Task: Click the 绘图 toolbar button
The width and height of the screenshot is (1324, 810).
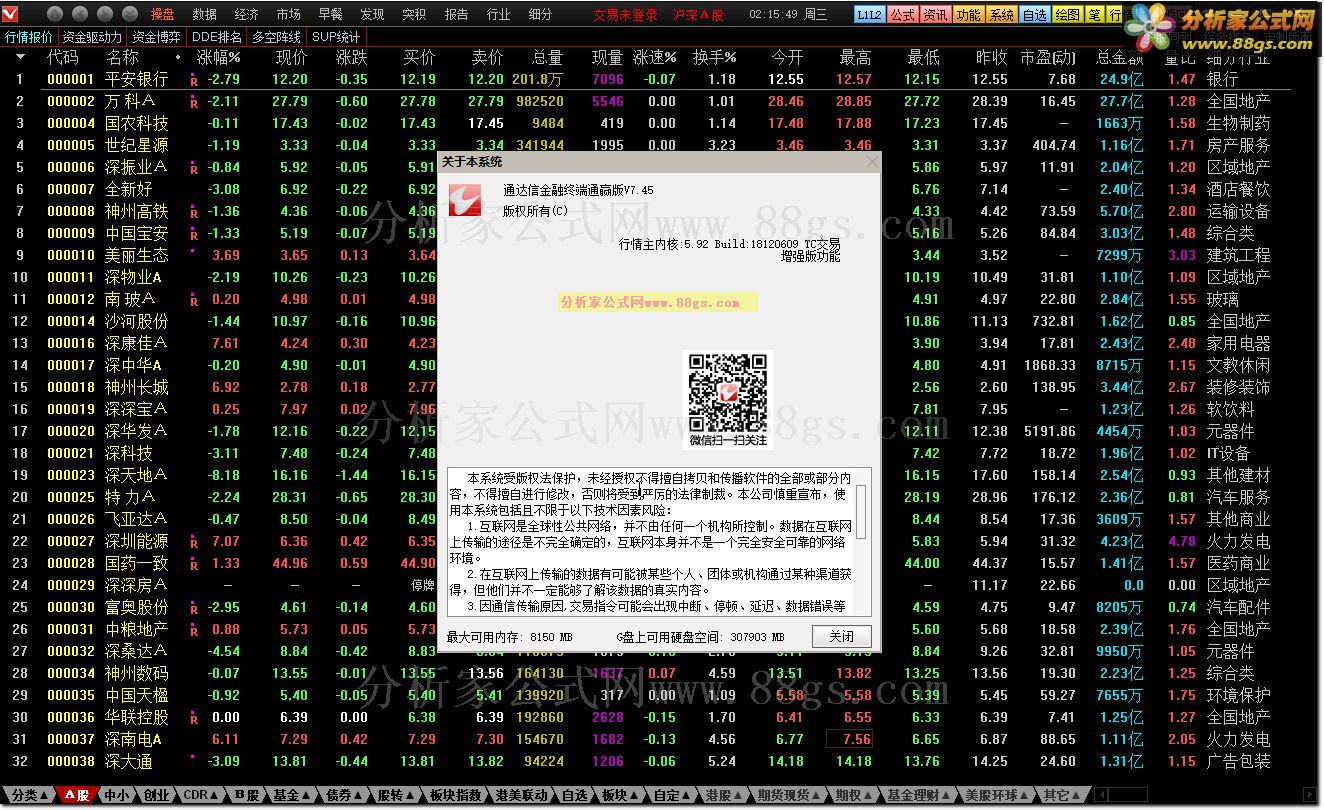Action: pyautogui.click(x=1067, y=15)
